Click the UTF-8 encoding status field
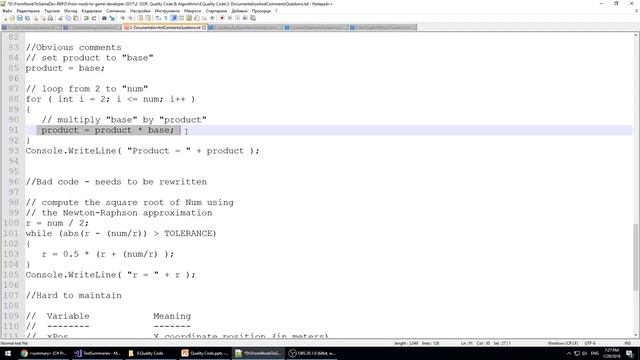The image size is (640, 360). tap(590, 343)
